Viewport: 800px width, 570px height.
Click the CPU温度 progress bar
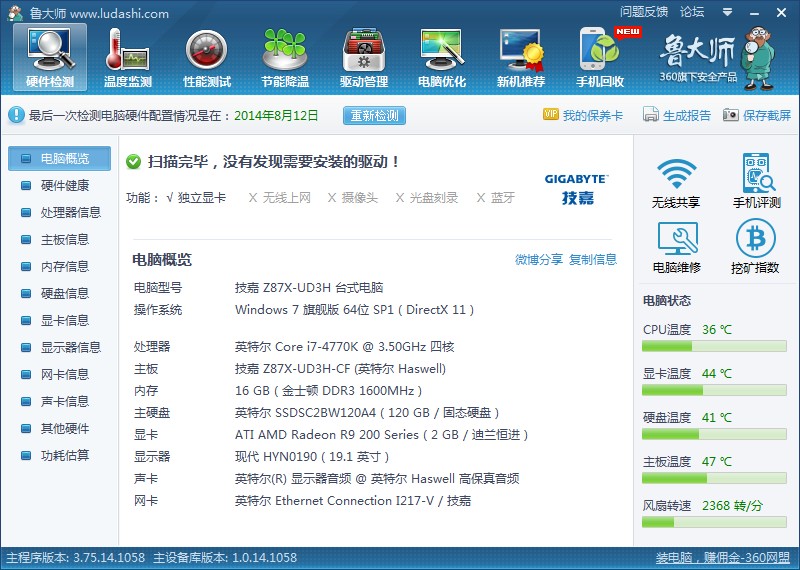[714, 346]
